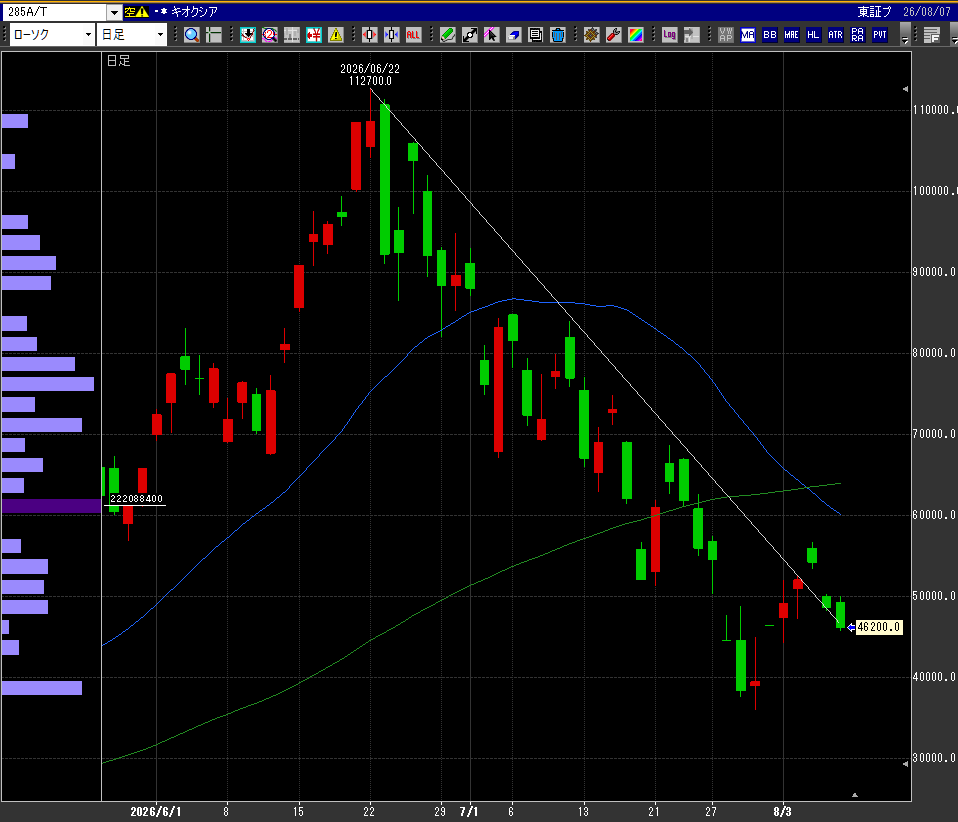Click the grey arrow step chart icon

[x=692, y=35]
